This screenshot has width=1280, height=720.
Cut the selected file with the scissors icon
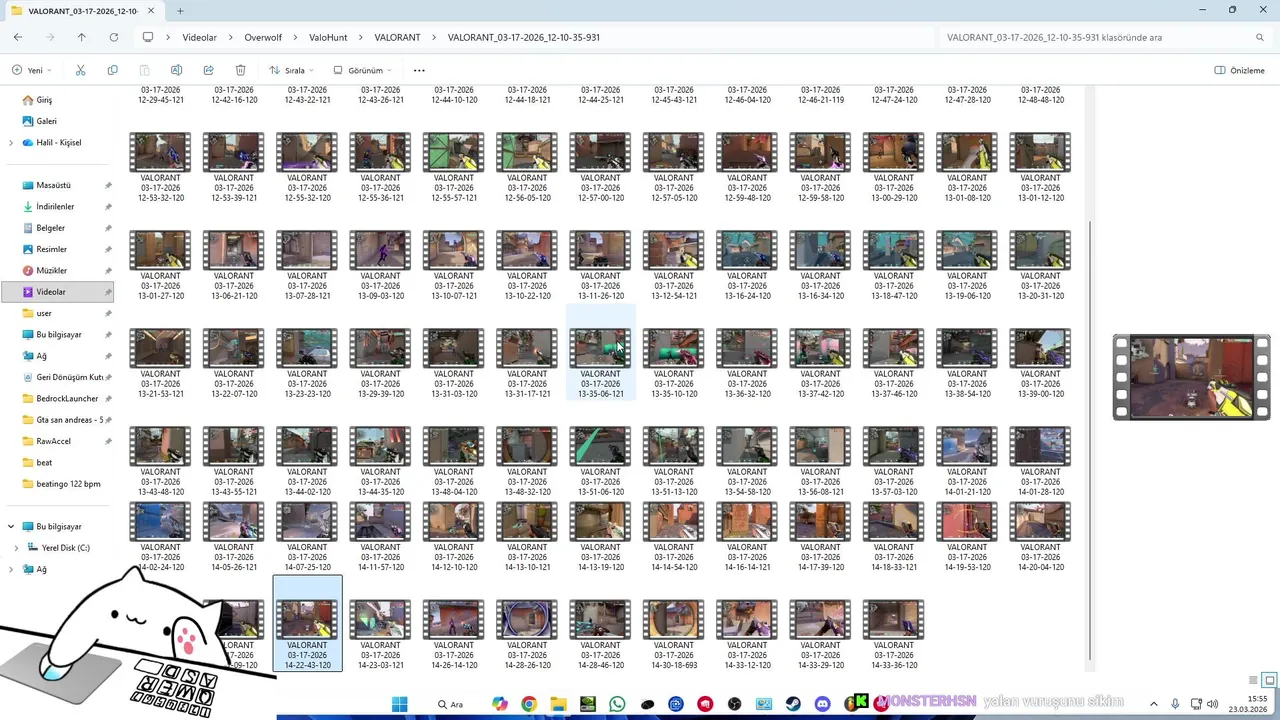tap(80, 70)
